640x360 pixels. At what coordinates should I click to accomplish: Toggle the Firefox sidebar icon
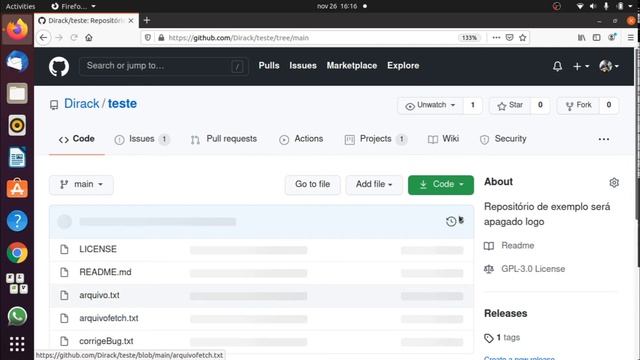point(596,38)
